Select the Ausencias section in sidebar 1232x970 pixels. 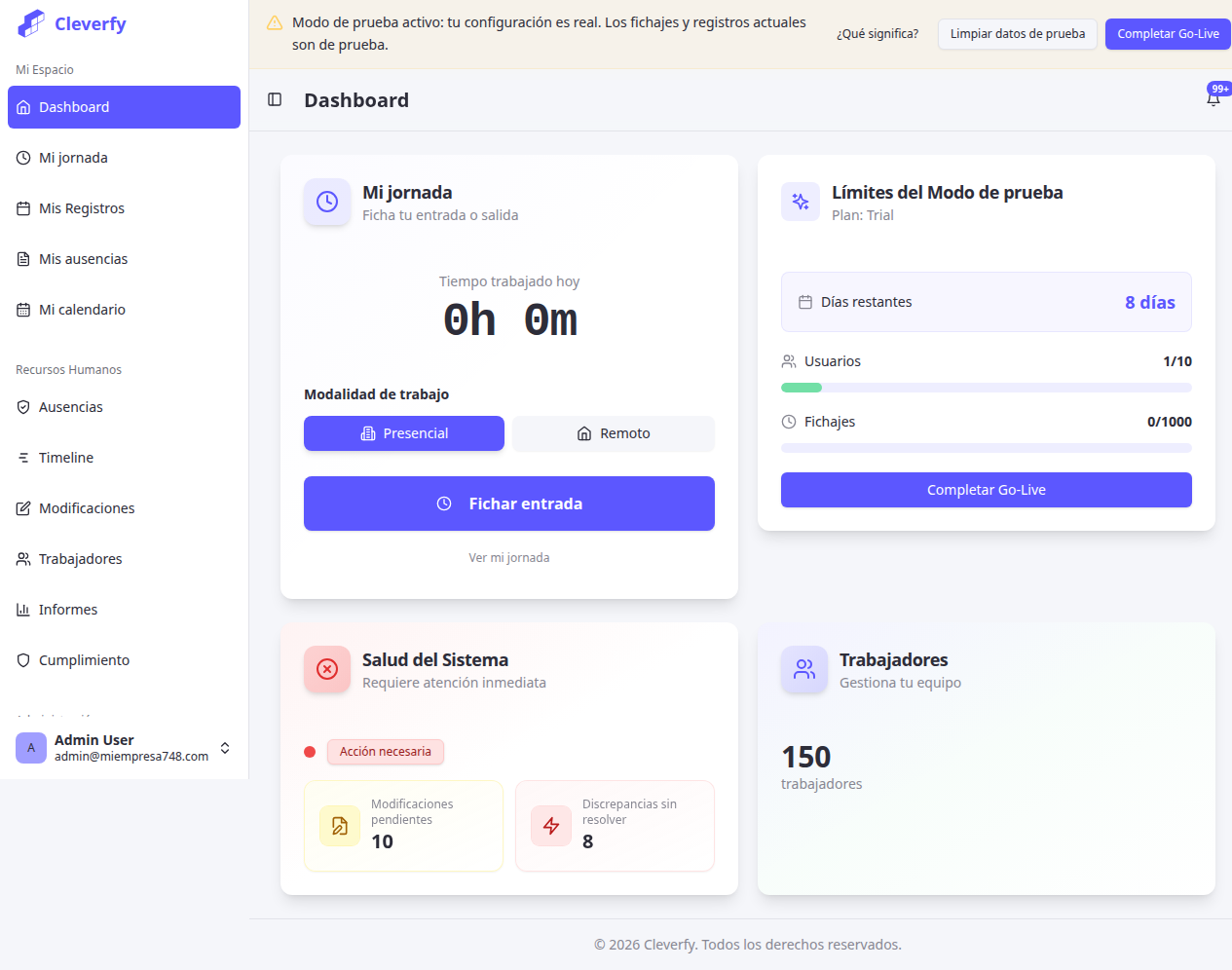(x=72, y=406)
